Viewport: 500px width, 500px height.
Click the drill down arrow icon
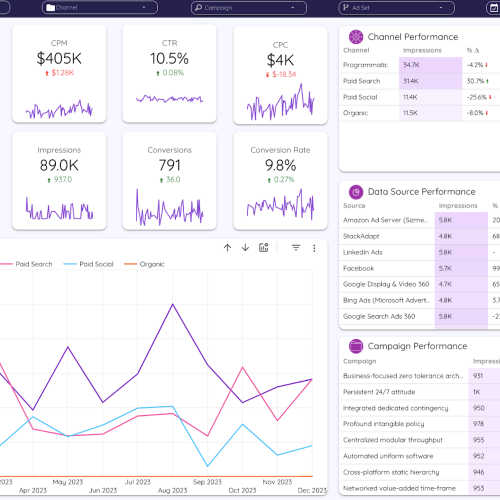(245, 248)
